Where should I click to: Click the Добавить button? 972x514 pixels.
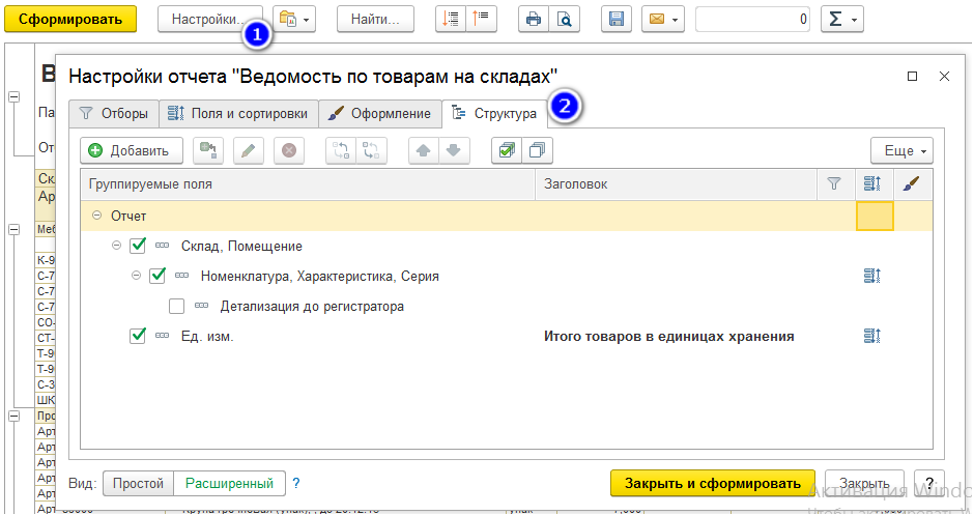point(131,151)
